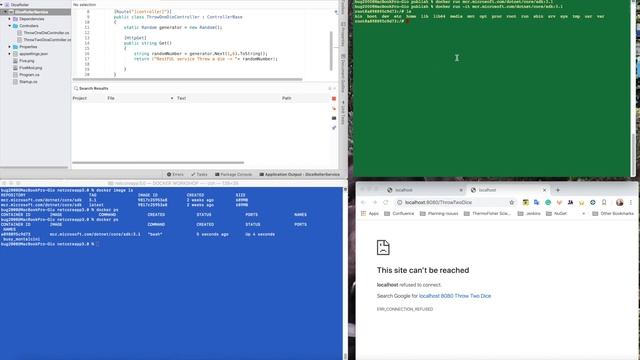Open Startup.cs in the solution tree
The height and width of the screenshot is (360, 640).
[28, 82]
